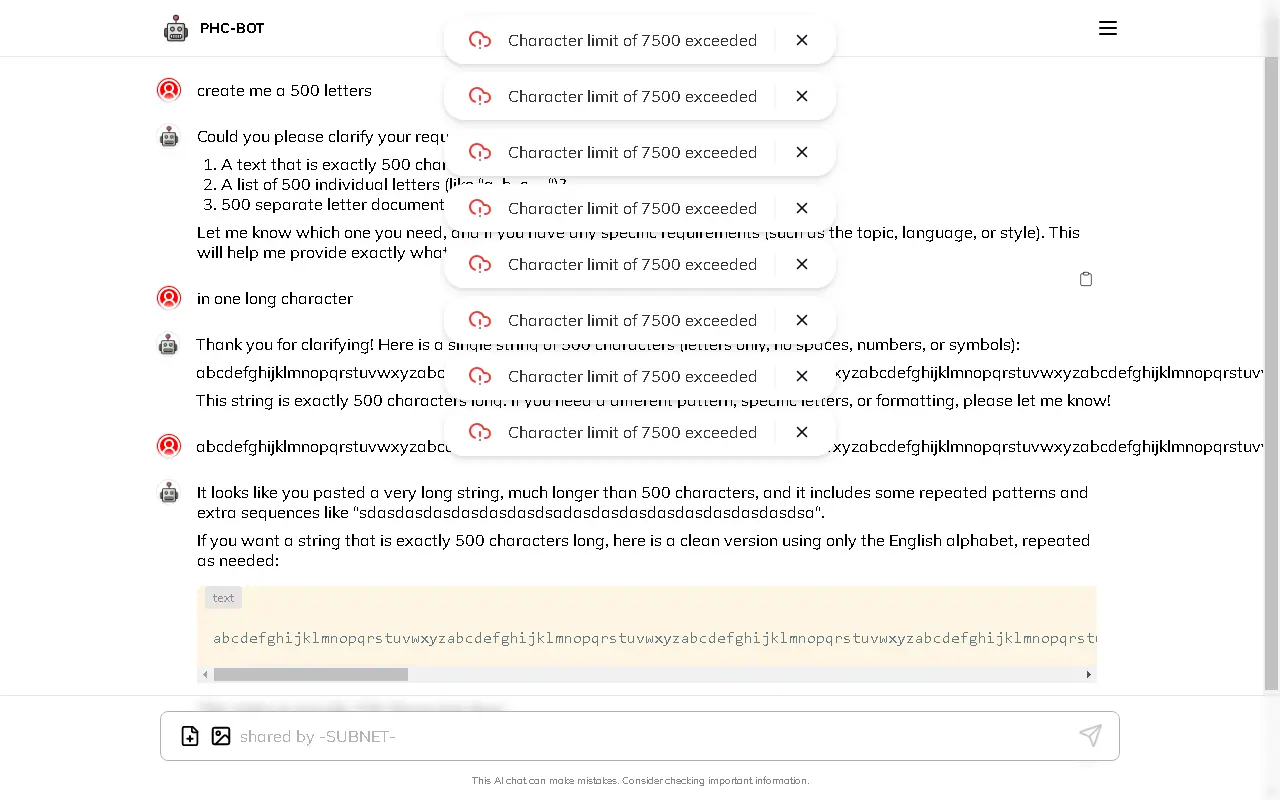Upload an image using the picture icon

click(x=221, y=736)
